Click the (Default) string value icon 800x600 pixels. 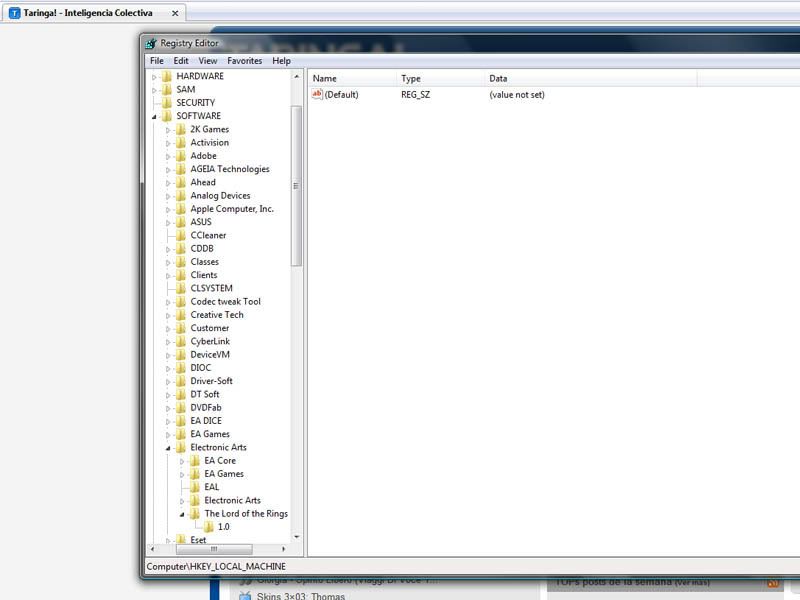[317, 94]
